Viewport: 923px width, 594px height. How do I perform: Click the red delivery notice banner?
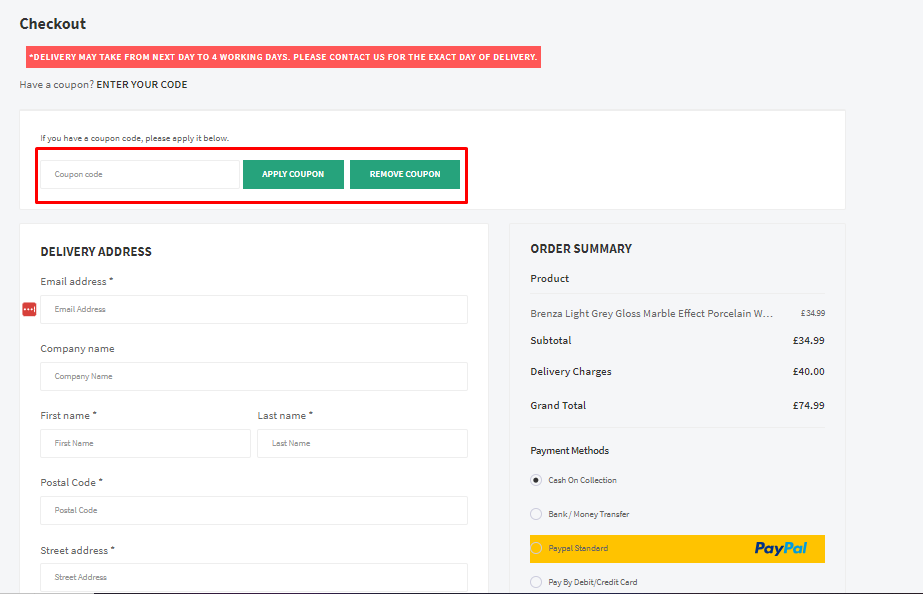[x=283, y=57]
